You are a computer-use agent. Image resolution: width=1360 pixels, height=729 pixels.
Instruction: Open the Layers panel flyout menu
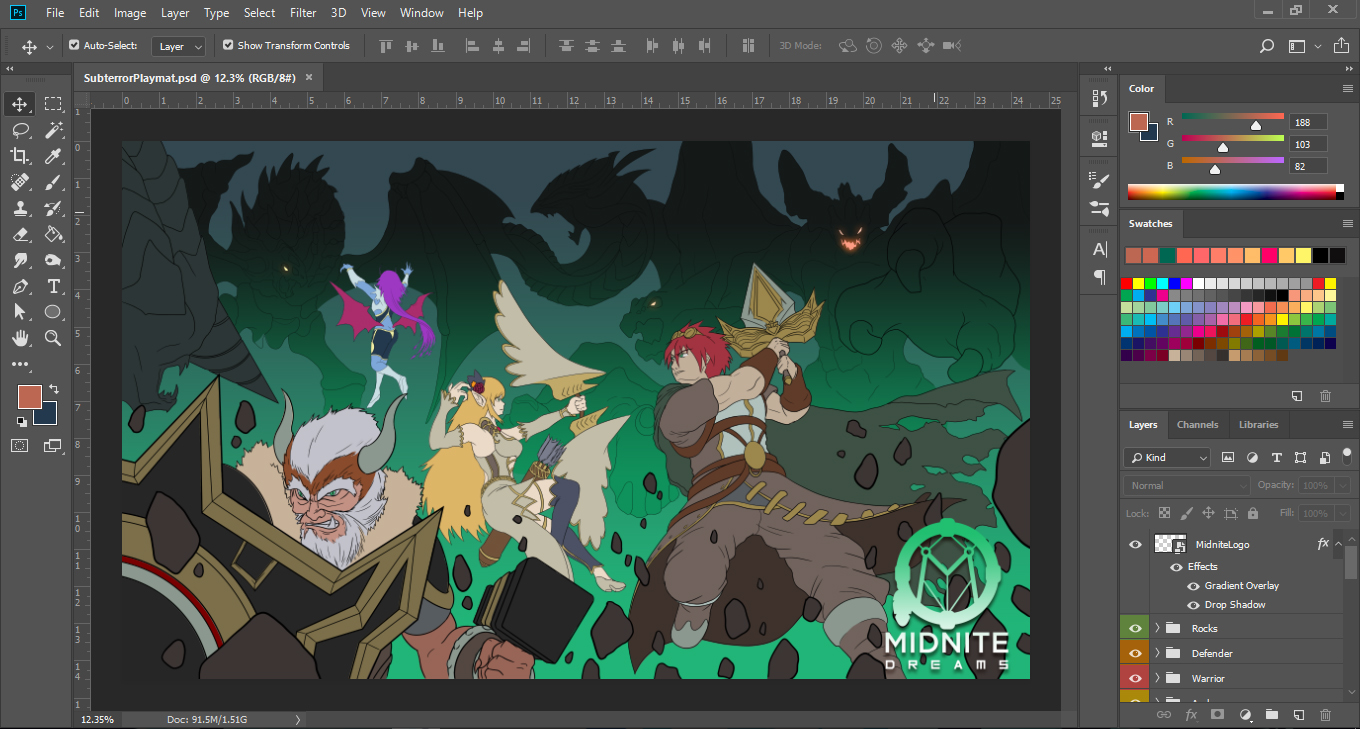tap(1347, 424)
